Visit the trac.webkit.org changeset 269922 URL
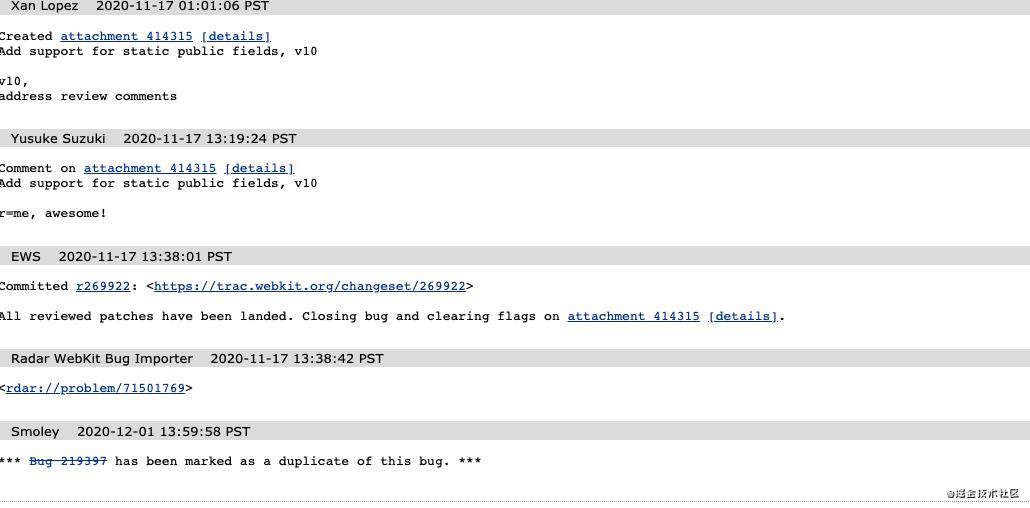 coord(309,286)
